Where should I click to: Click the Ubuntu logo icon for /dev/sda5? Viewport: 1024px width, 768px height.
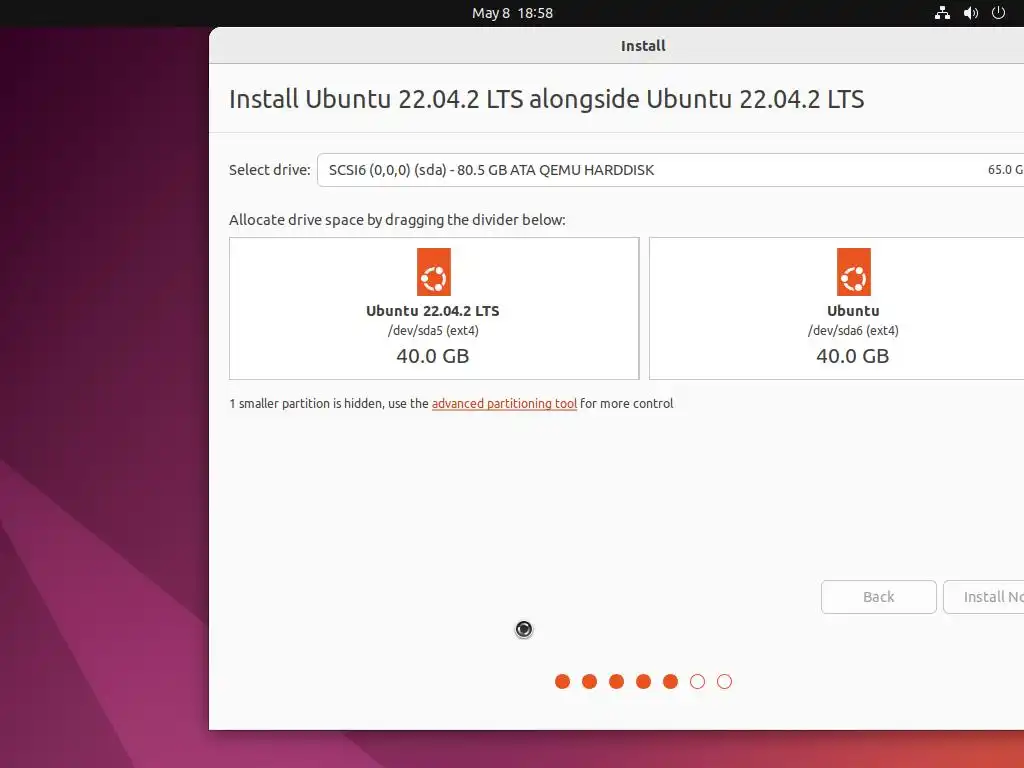click(x=434, y=272)
